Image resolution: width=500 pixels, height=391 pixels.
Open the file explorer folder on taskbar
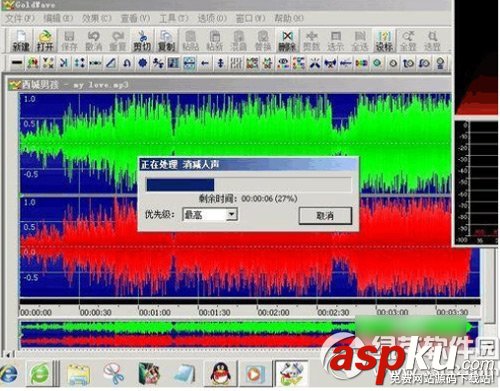pos(78,374)
